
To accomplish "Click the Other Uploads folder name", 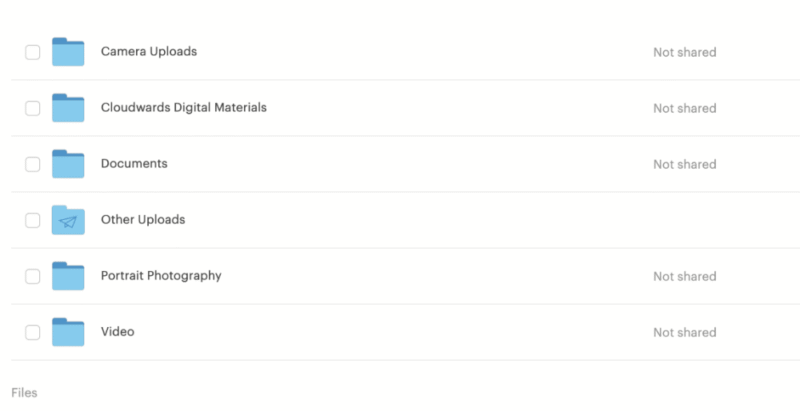I will click(143, 220).
